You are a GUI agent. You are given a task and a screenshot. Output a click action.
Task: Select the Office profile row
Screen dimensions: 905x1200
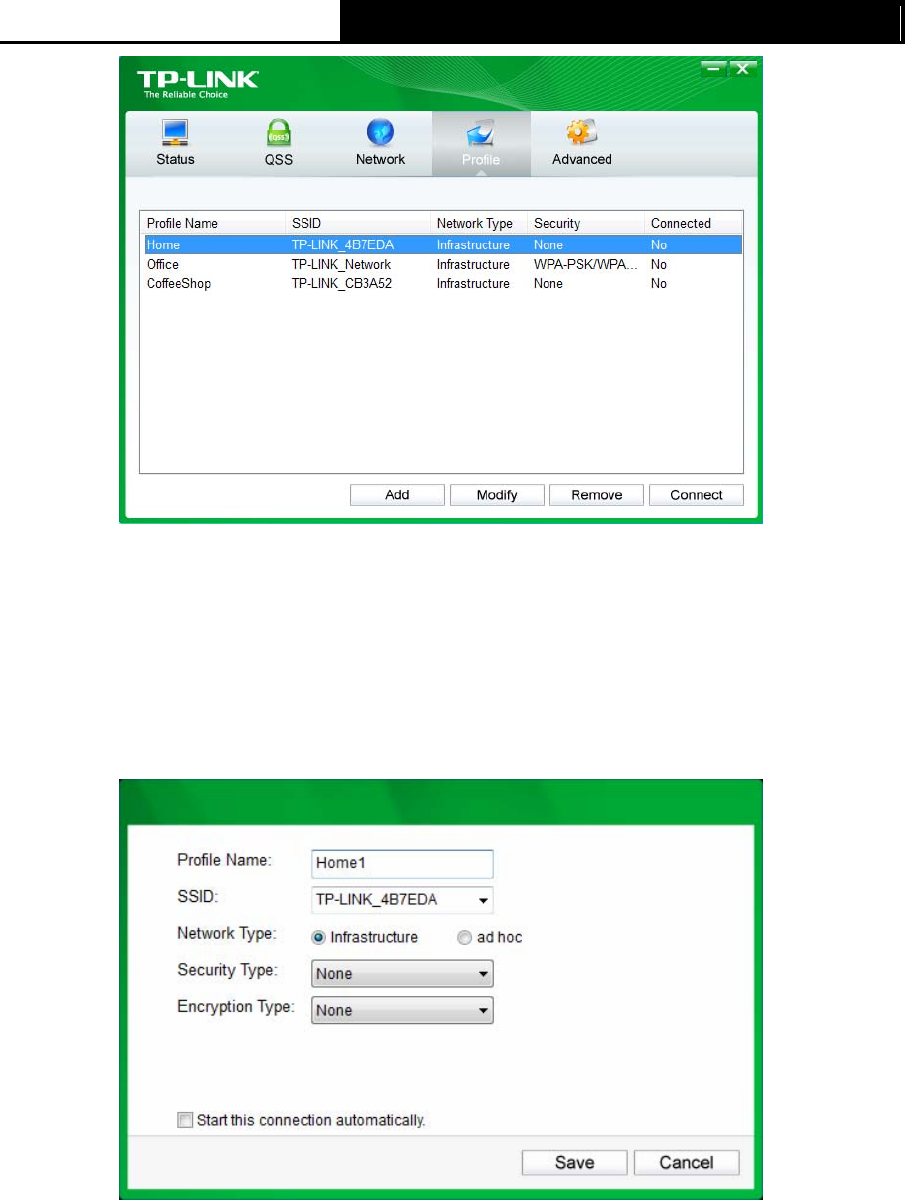(x=440, y=265)
